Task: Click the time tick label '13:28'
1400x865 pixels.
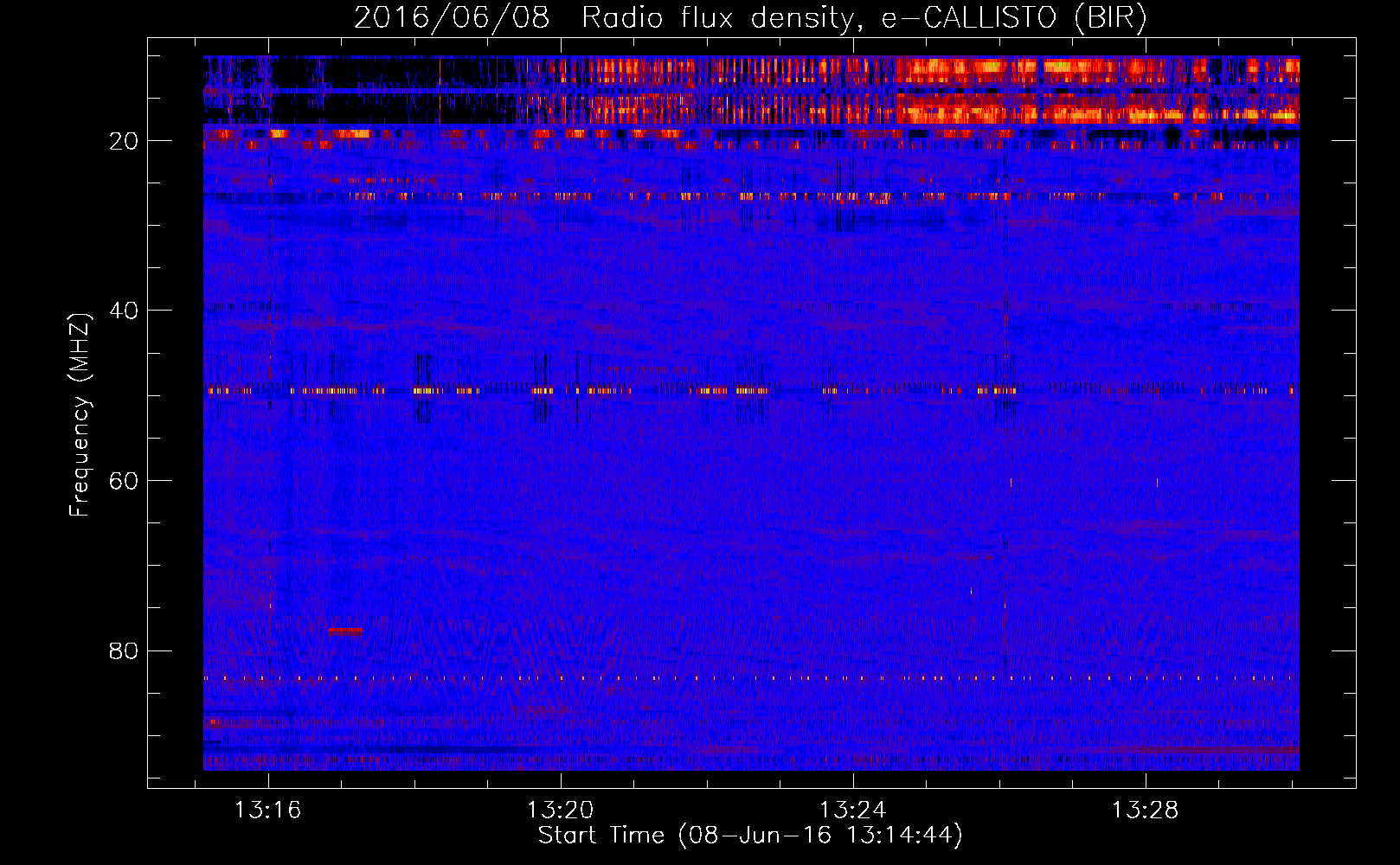Action: 1146,811
